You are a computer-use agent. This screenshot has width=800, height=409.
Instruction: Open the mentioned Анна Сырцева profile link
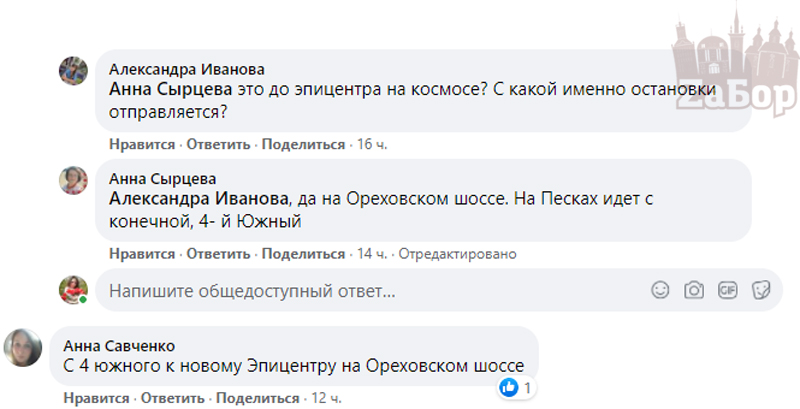click(170, 89)
